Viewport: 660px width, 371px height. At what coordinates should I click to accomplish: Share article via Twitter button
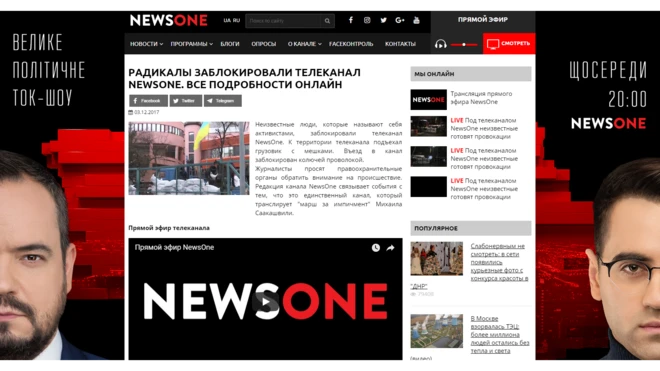click(186, 101)
